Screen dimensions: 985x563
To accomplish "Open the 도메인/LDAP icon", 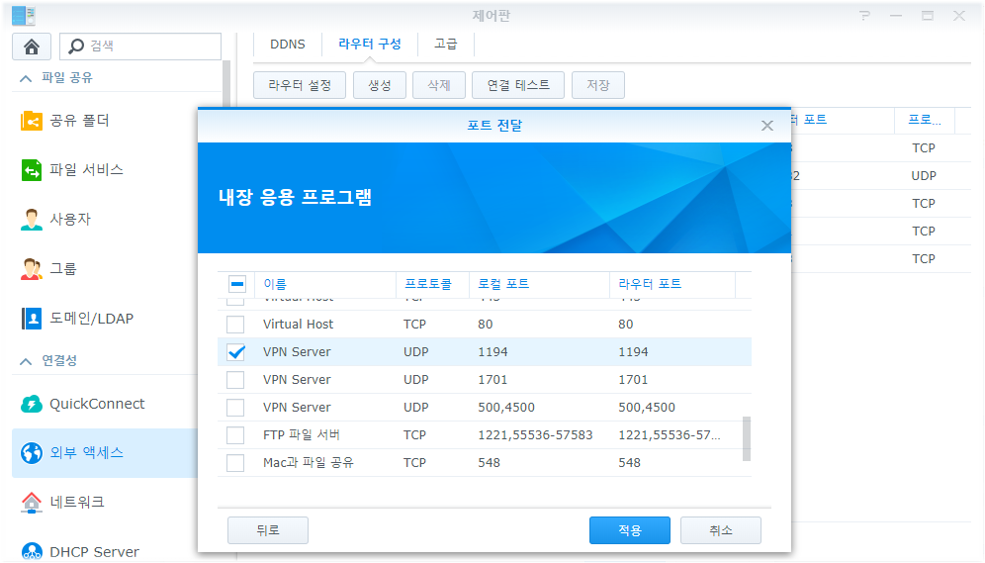I will [x=31, y=319].
